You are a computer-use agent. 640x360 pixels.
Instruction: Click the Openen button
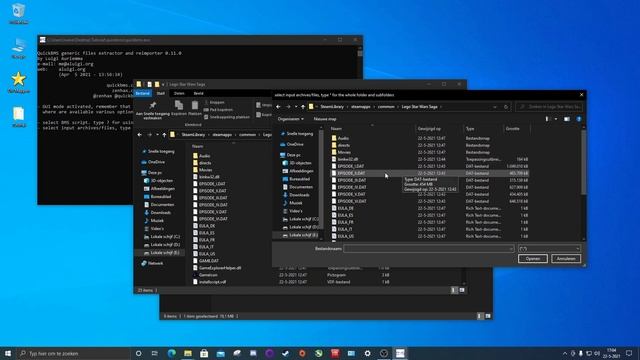[533, 259]
